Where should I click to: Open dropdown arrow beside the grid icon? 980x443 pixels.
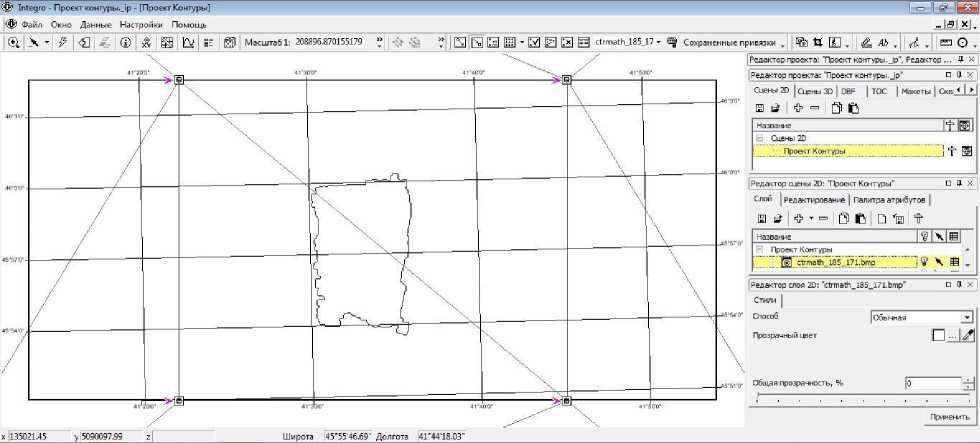tap(522, 43)
